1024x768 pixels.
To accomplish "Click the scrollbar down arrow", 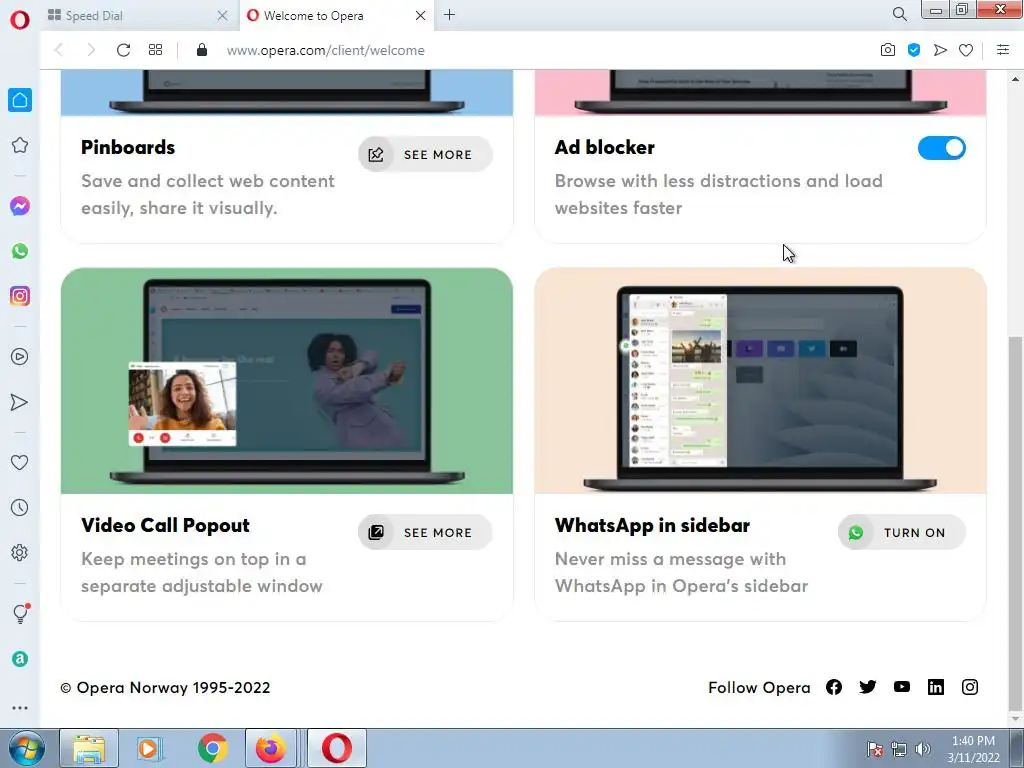I will tap(1014, 719).
